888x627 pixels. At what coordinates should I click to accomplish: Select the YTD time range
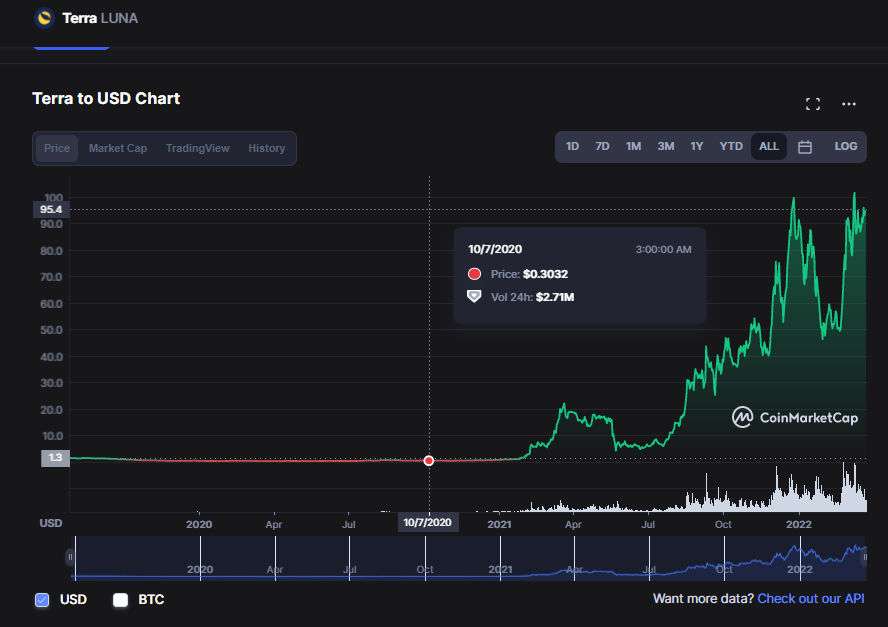click(x=731, y=146)
